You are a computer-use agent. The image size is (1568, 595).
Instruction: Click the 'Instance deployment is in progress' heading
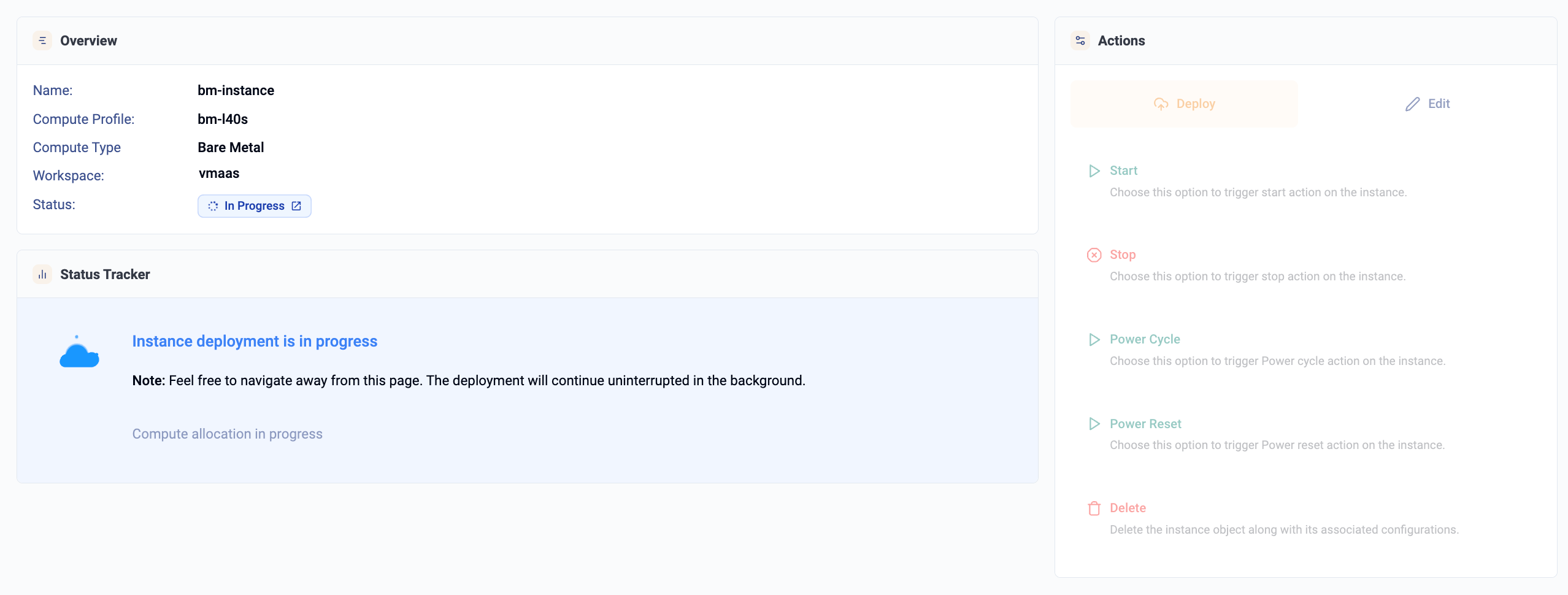[255, 341]
